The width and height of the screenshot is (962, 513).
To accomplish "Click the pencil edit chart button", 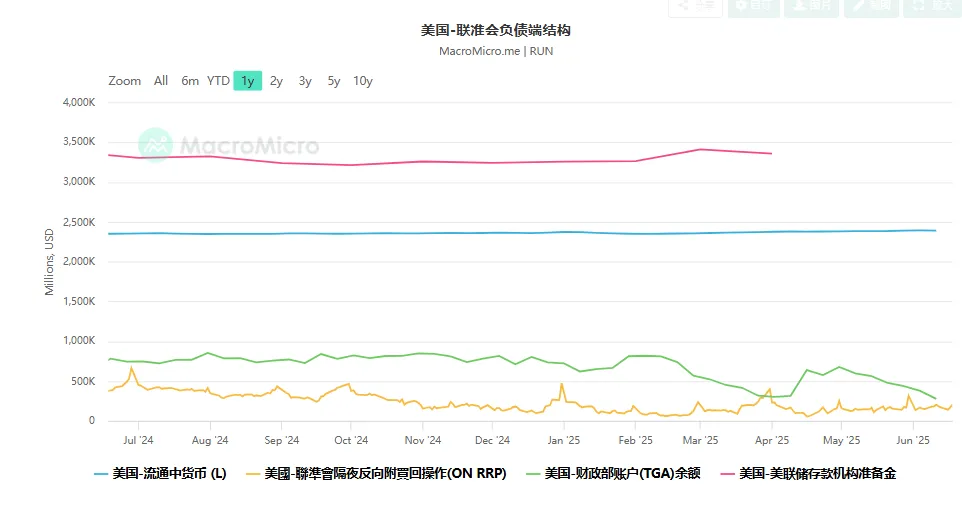I will pos(871,6).
